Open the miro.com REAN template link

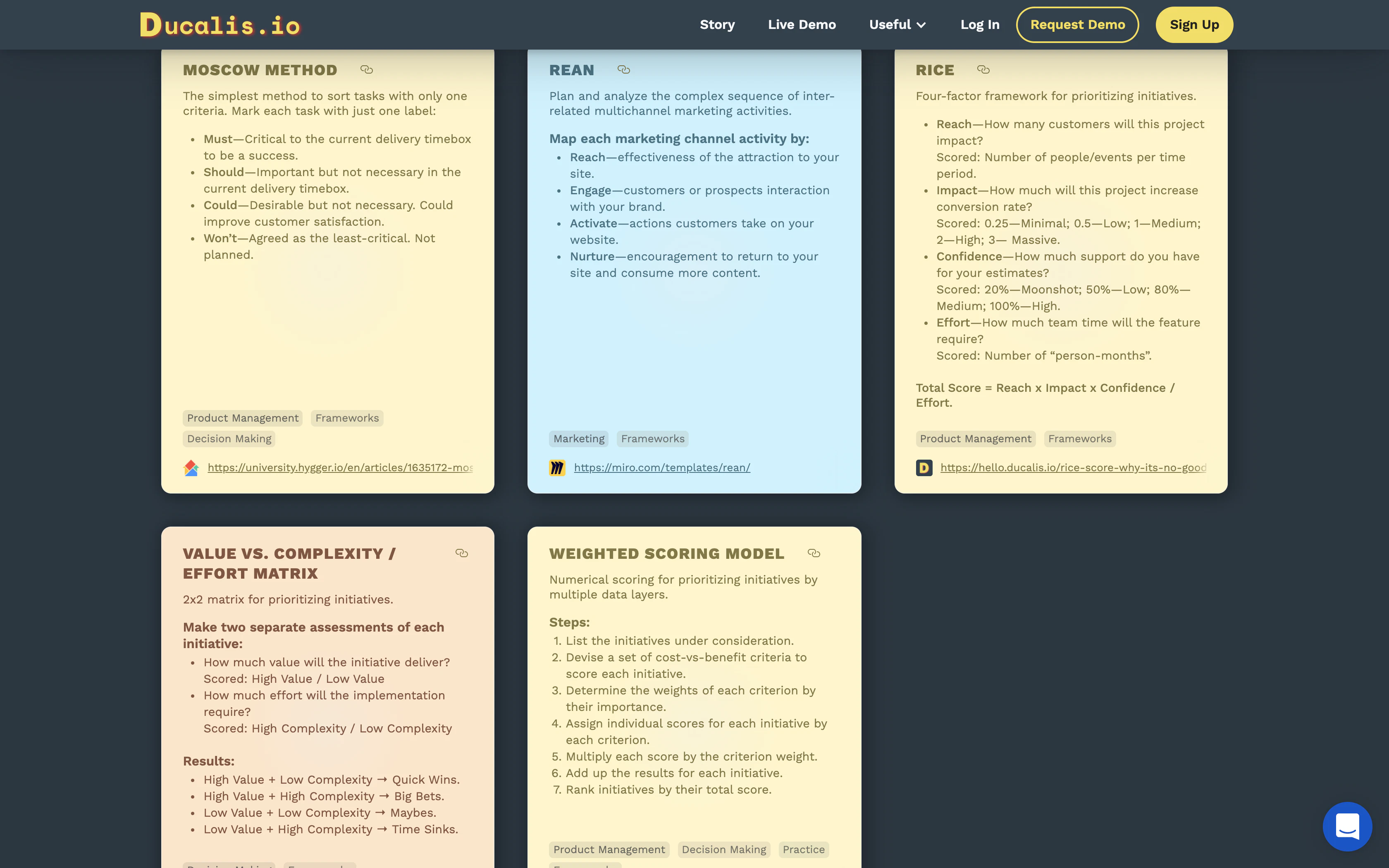click(x=662, y=467)
